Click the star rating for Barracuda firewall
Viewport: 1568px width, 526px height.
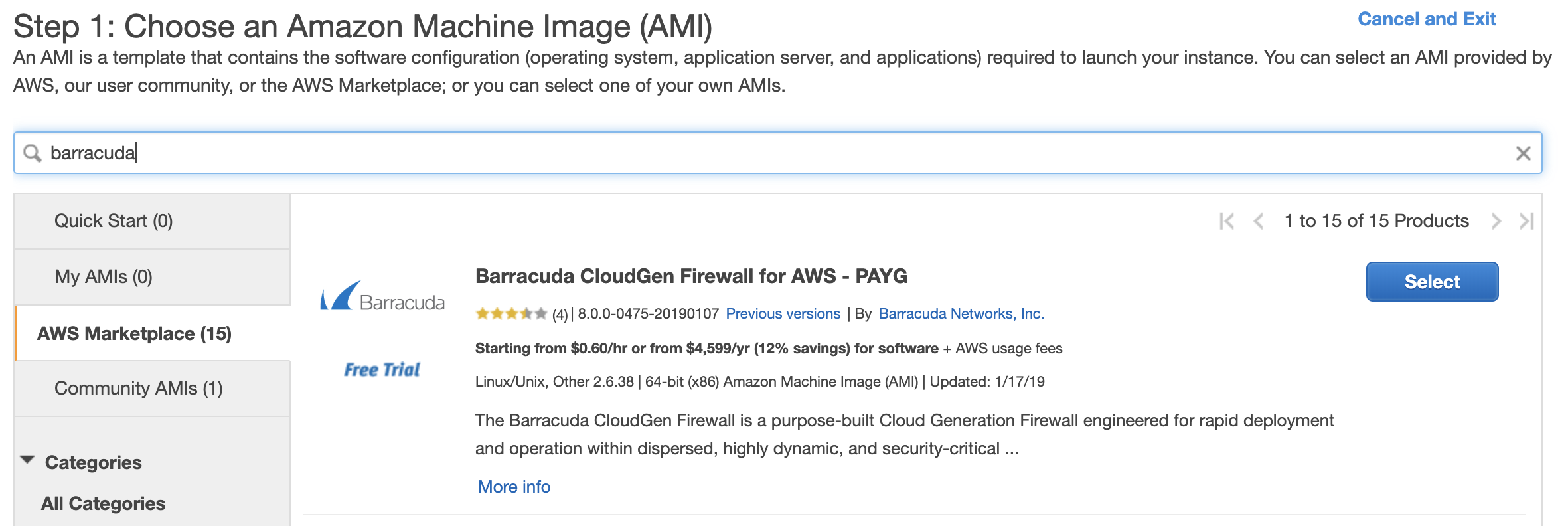coord(510,314)
